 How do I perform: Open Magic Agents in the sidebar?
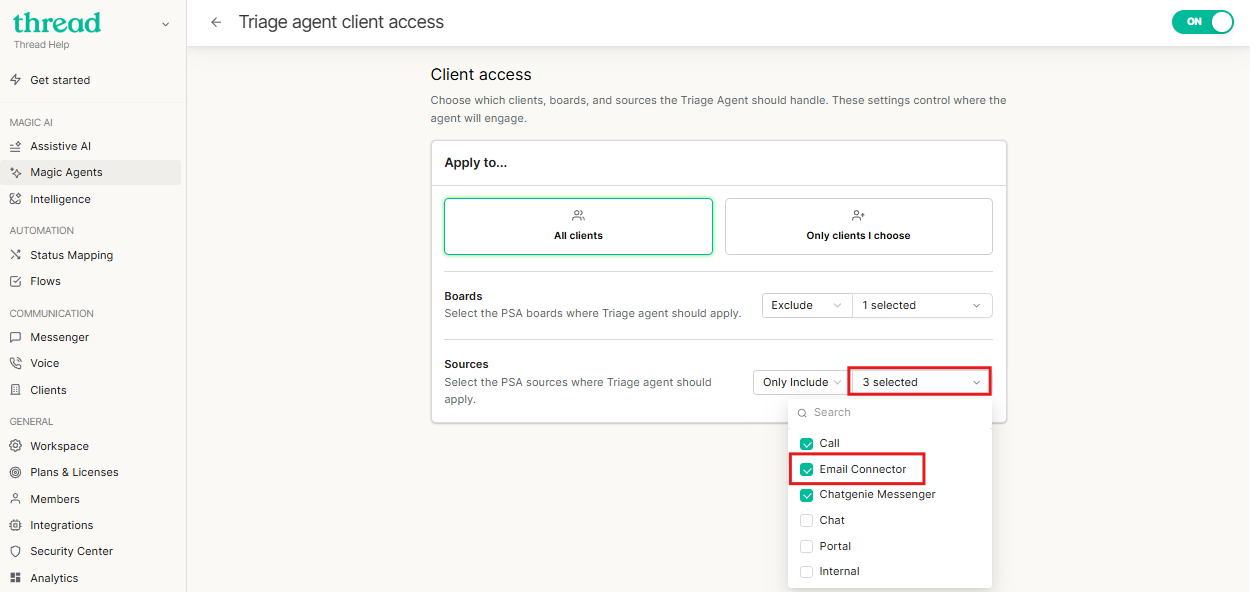point(66,172)
